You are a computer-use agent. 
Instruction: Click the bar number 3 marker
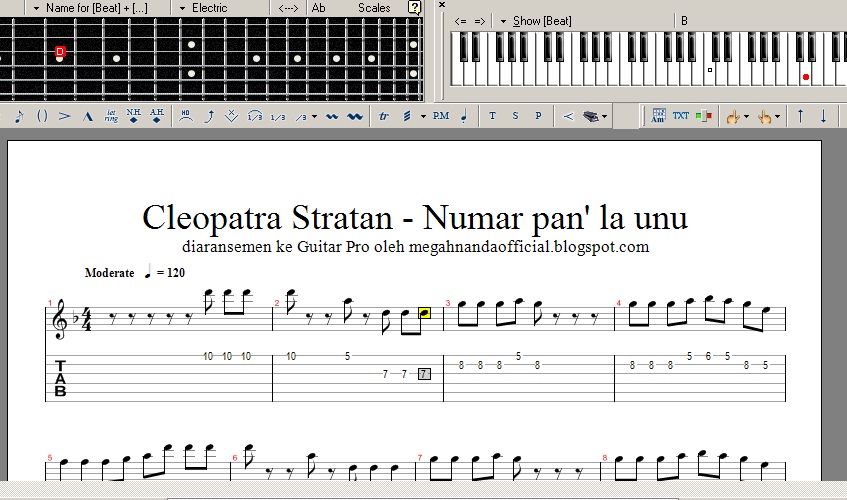(448, 303)
